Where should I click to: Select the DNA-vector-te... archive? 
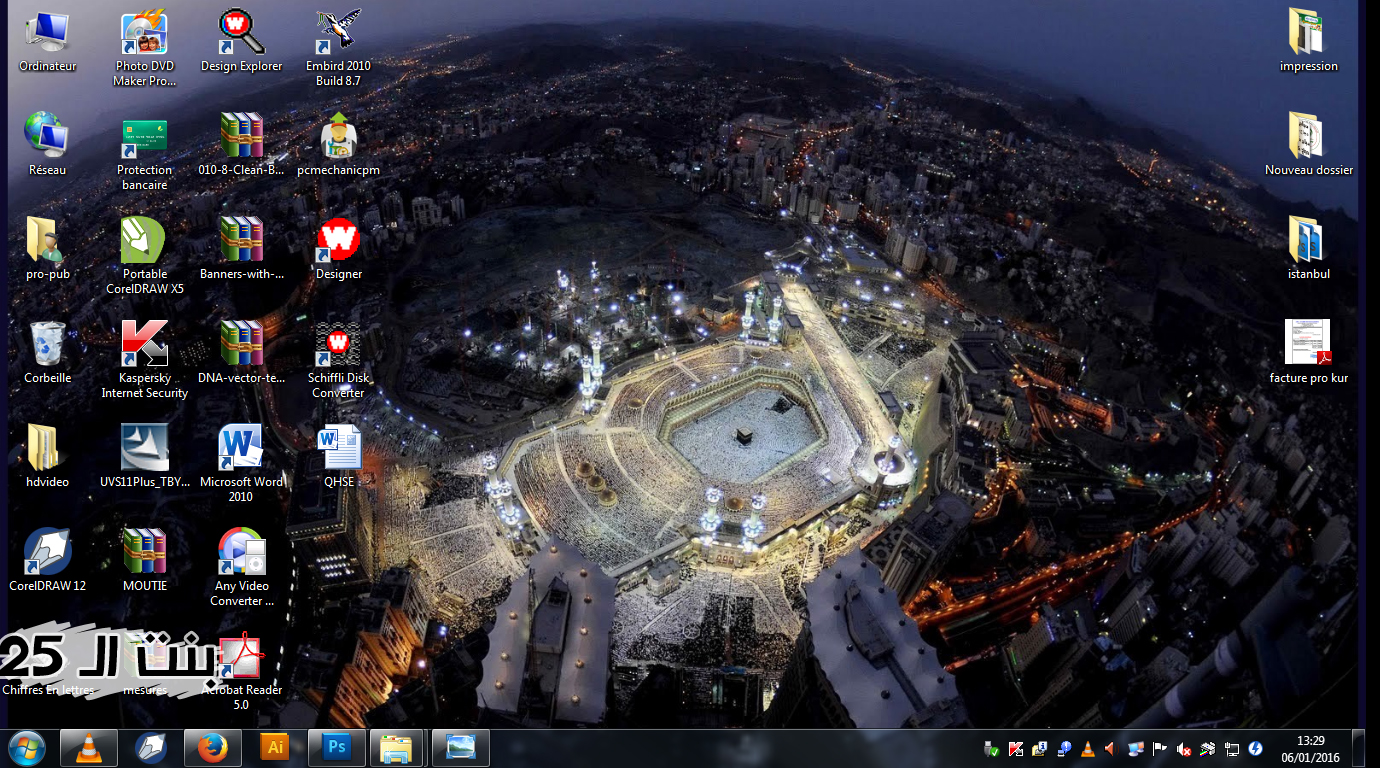pos(241,354)
